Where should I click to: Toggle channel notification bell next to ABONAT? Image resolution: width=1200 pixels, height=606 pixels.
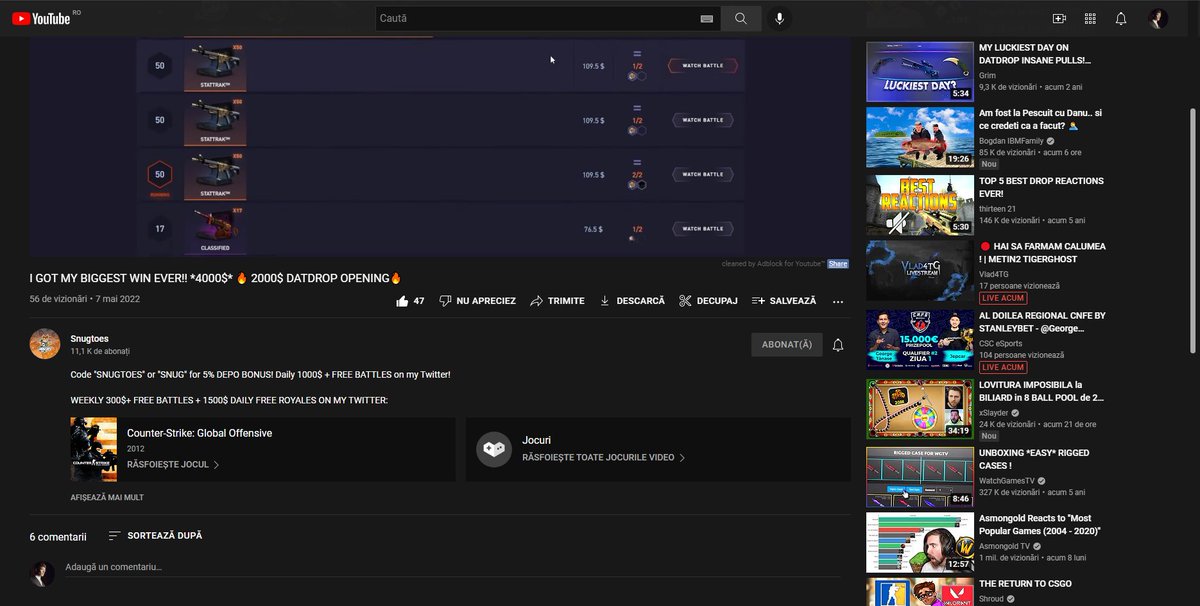pyautogui.click(x=838, y=344)
